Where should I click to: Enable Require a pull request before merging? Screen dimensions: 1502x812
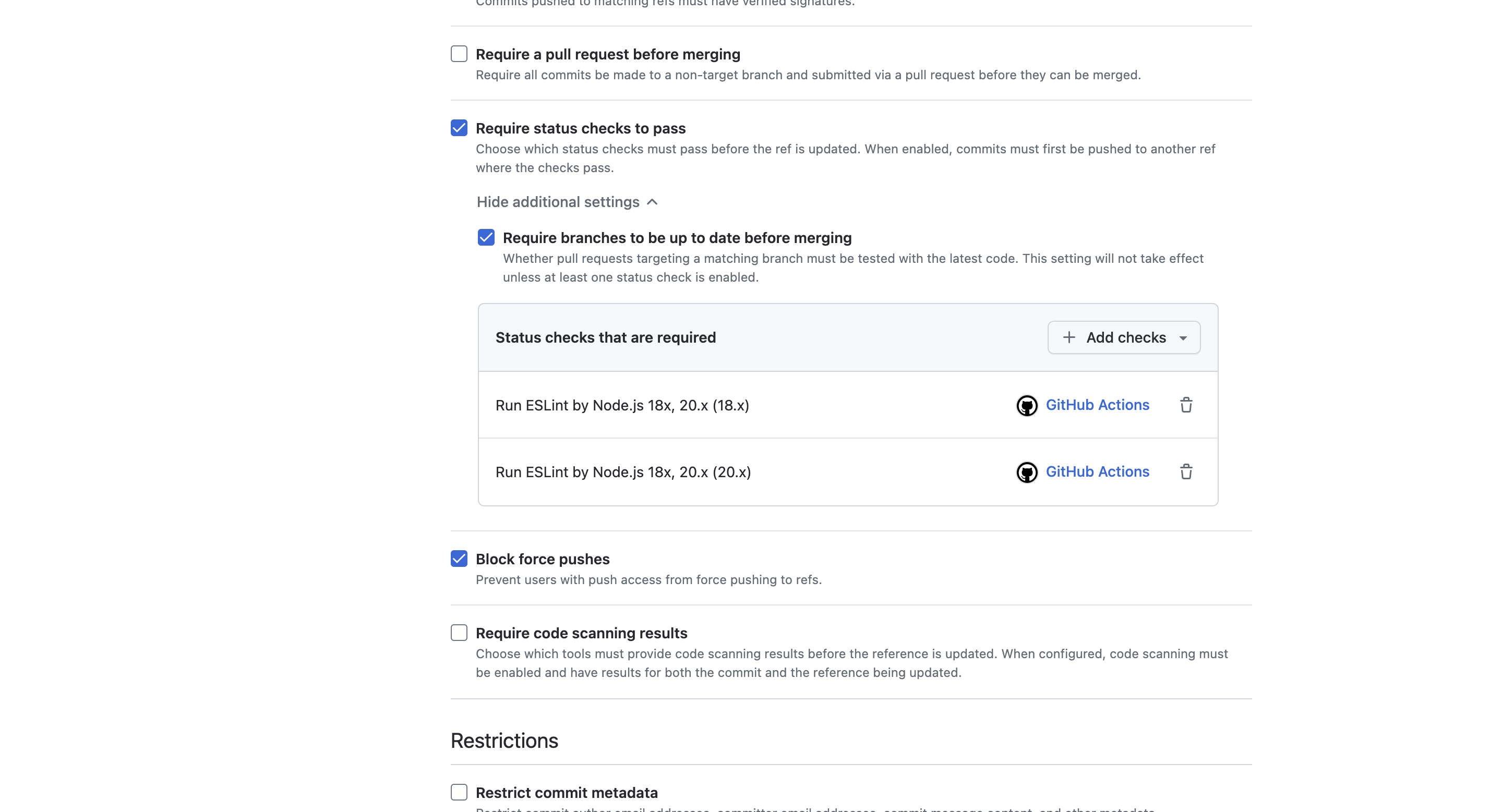(459, 54)
